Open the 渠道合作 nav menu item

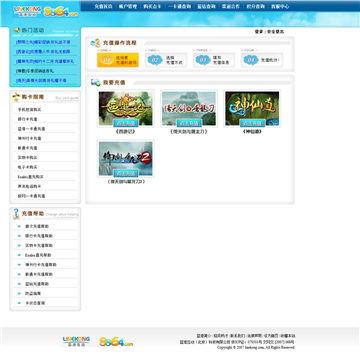click(x=231, y=6)
